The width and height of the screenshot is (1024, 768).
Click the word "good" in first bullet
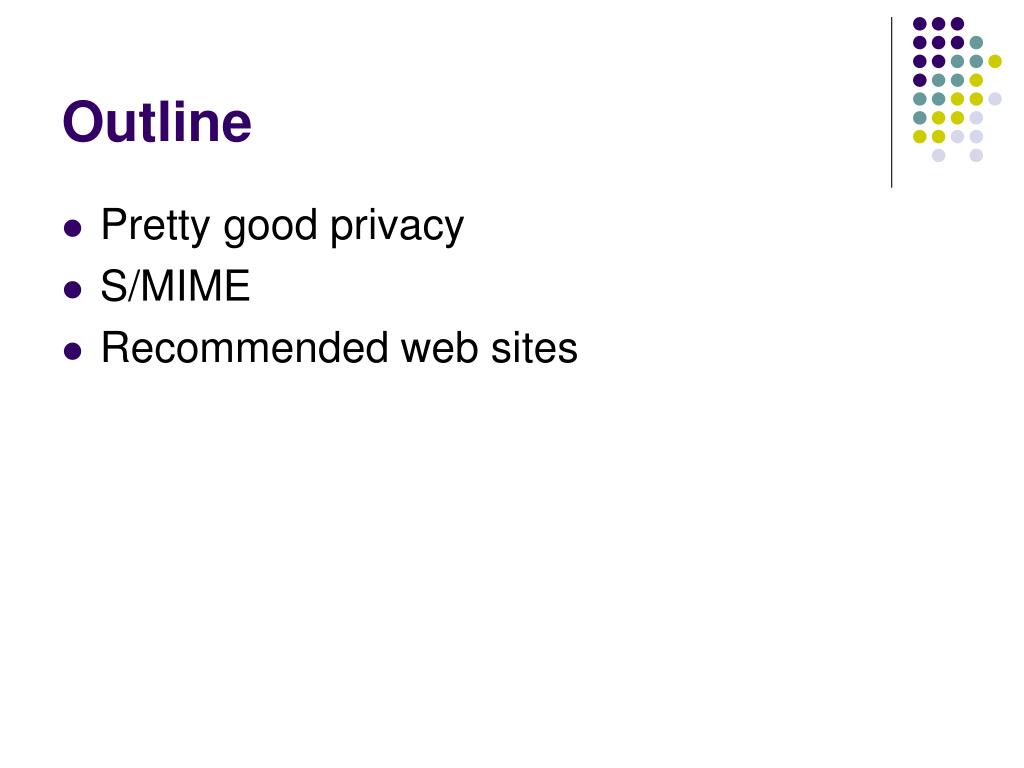point(270,227)
